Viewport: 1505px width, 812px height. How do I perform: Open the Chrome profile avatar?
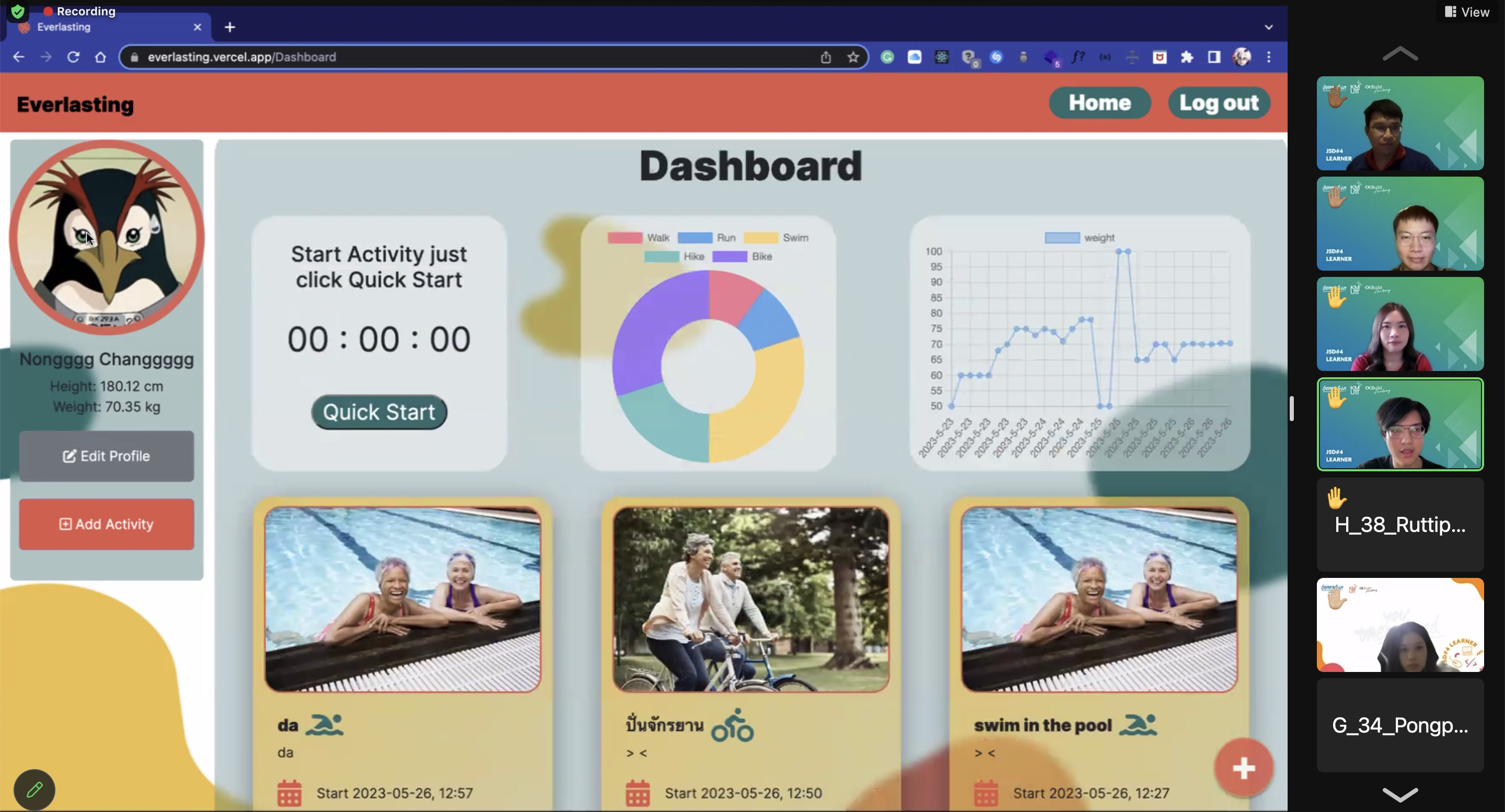[1242, 56]
